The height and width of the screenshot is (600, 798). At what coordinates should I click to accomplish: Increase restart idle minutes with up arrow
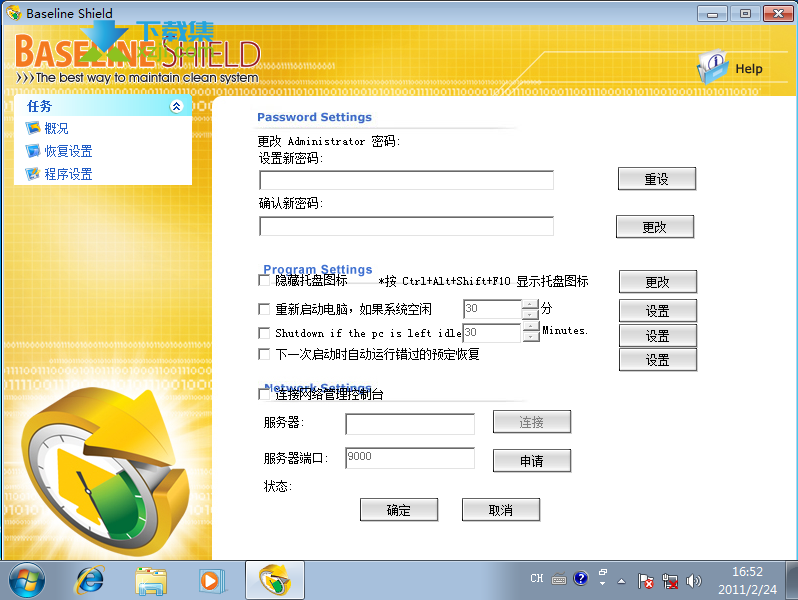coord(530,304)
